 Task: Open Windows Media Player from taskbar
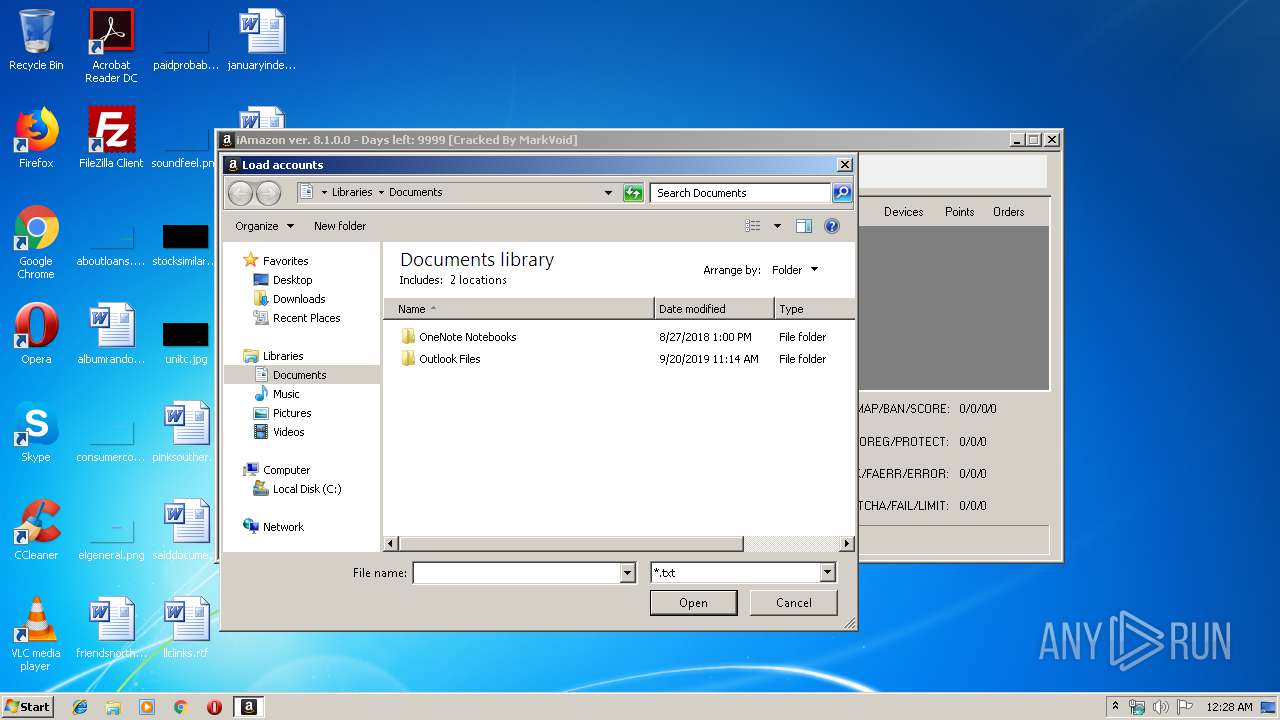coord(147,707)
